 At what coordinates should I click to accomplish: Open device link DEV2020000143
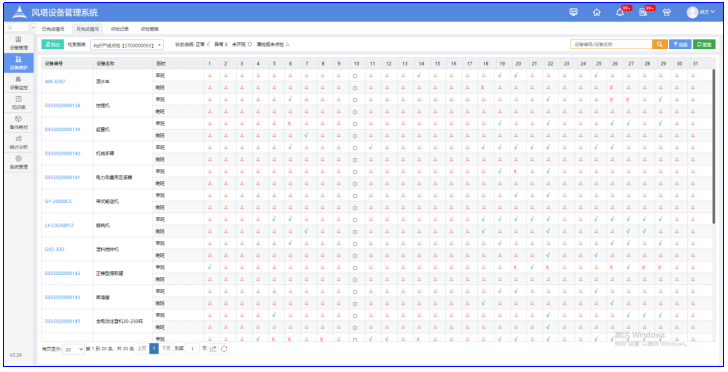point(62,297)
